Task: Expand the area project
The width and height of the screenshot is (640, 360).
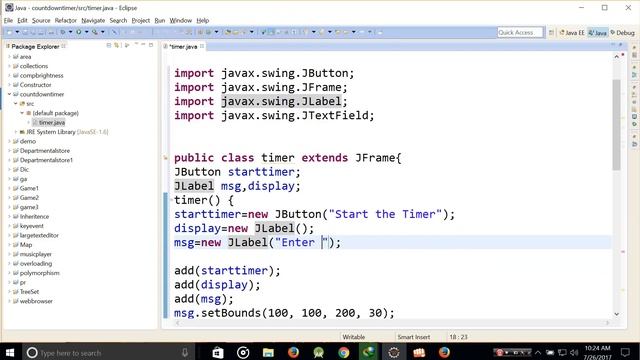Action: [x=9, y=57]
